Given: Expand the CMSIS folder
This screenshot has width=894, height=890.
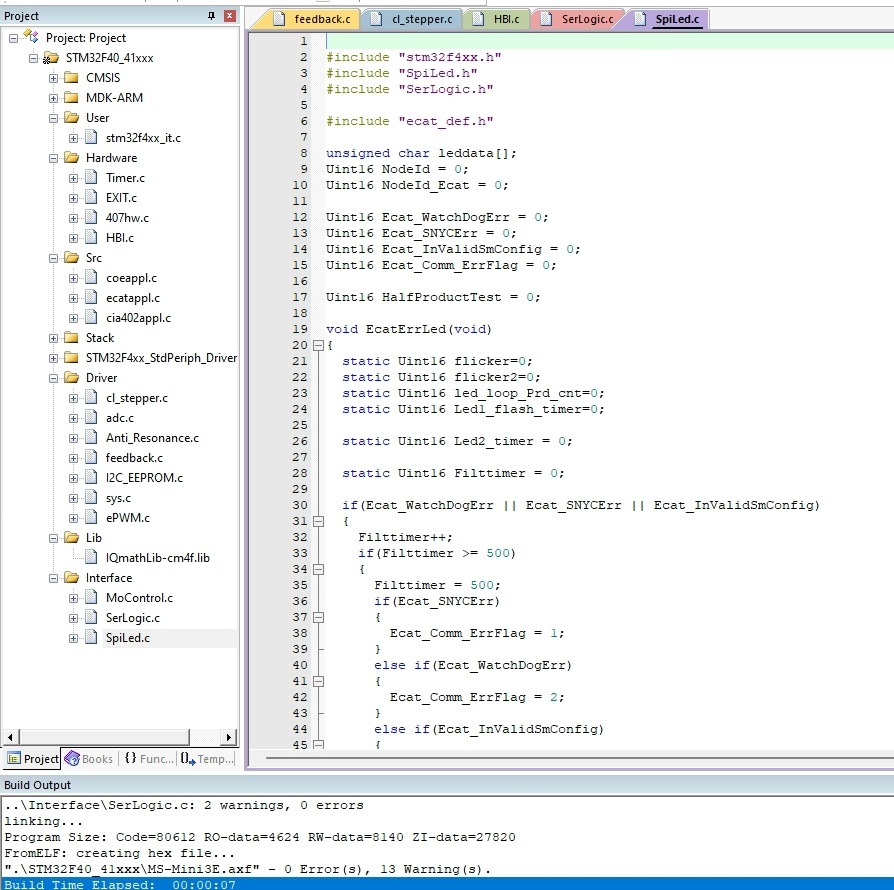Looking at the screenshot, I should click(x=53, y=78).
